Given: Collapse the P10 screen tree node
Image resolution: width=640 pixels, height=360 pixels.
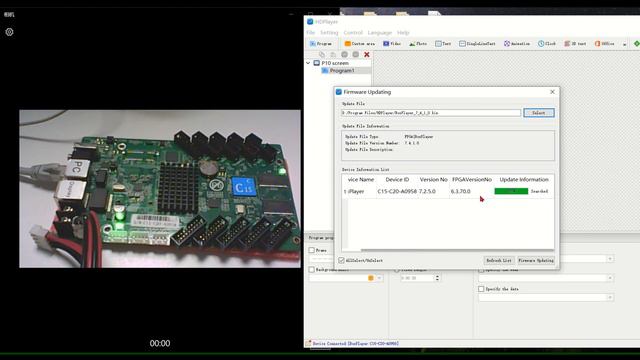Looking at the screenshot, I should 309,63.
